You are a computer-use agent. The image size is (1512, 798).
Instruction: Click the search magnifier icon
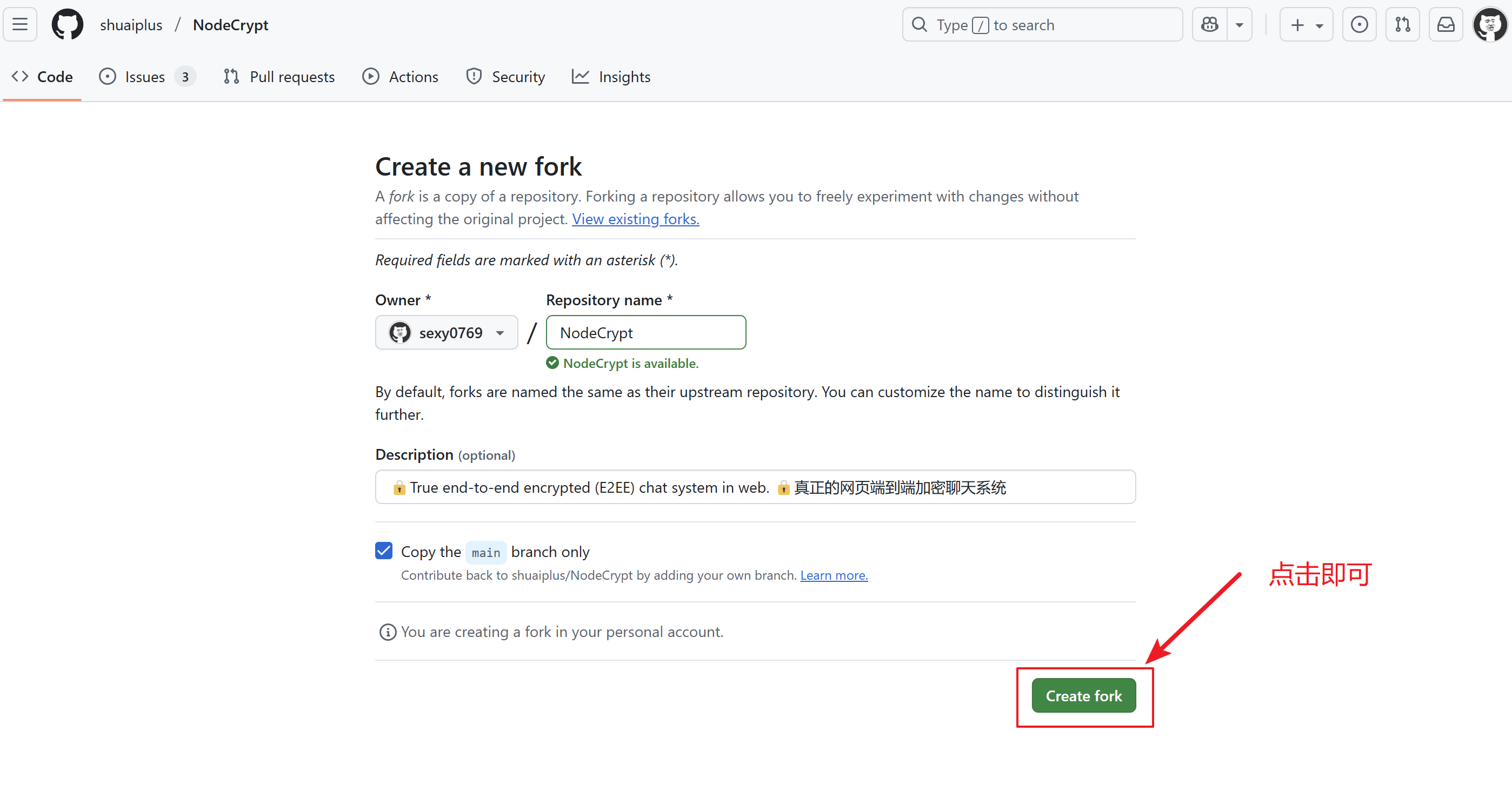coord(919,25)
